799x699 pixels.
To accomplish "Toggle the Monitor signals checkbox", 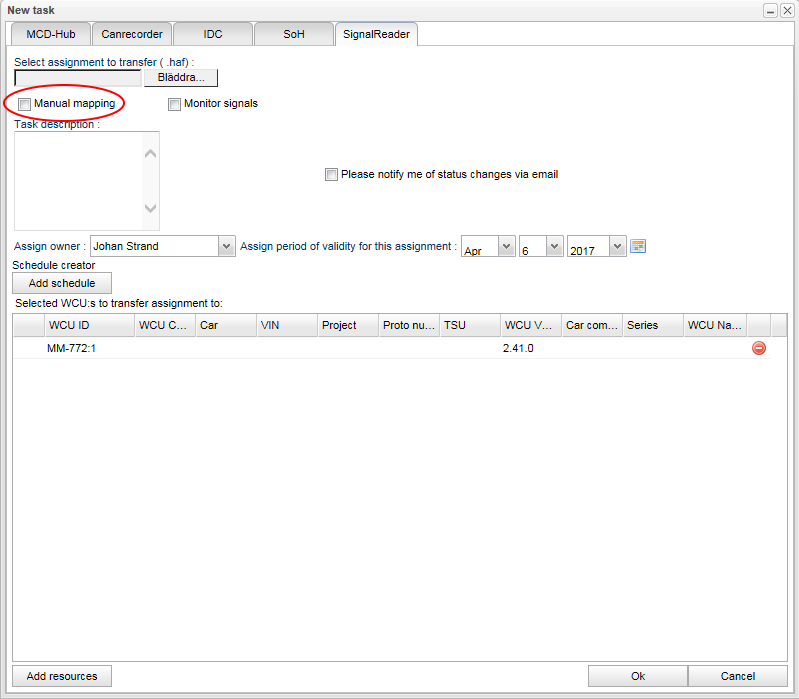I will click(174, 104).
